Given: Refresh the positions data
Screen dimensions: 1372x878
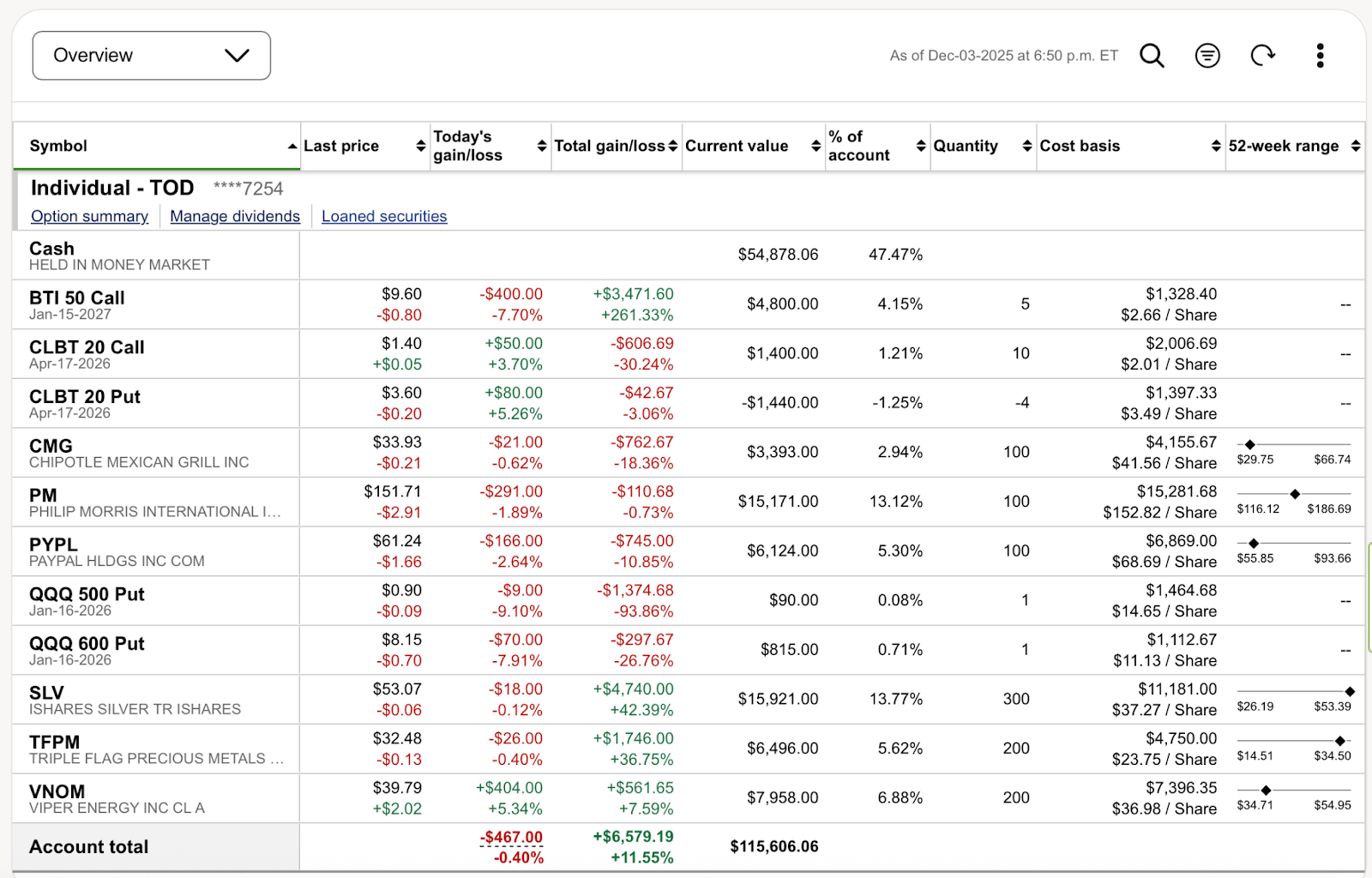Looking at the screenshot, I should pyautogui.click(x=1262, y=56).
